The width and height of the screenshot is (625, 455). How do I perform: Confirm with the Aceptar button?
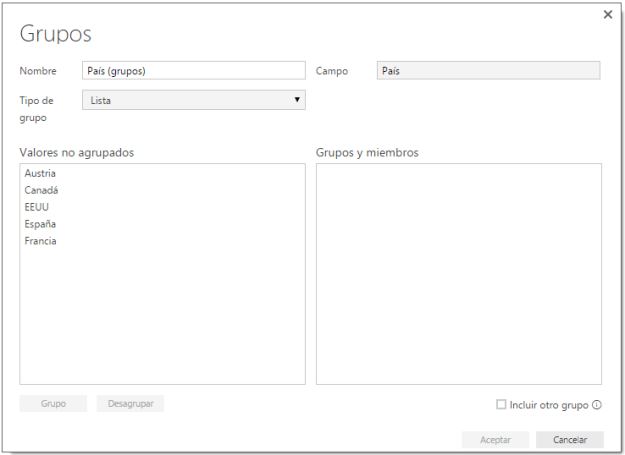coord(495,440)
